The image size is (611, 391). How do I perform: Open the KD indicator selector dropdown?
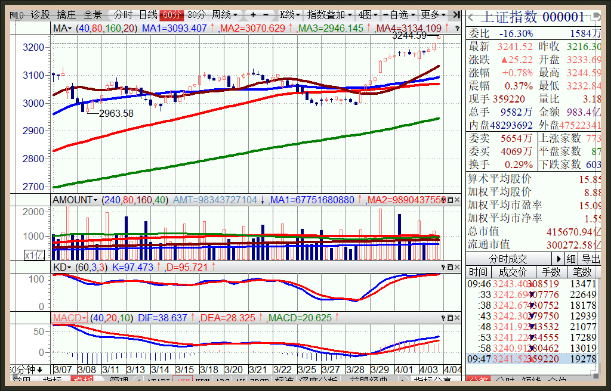click(x=62, y=267)
